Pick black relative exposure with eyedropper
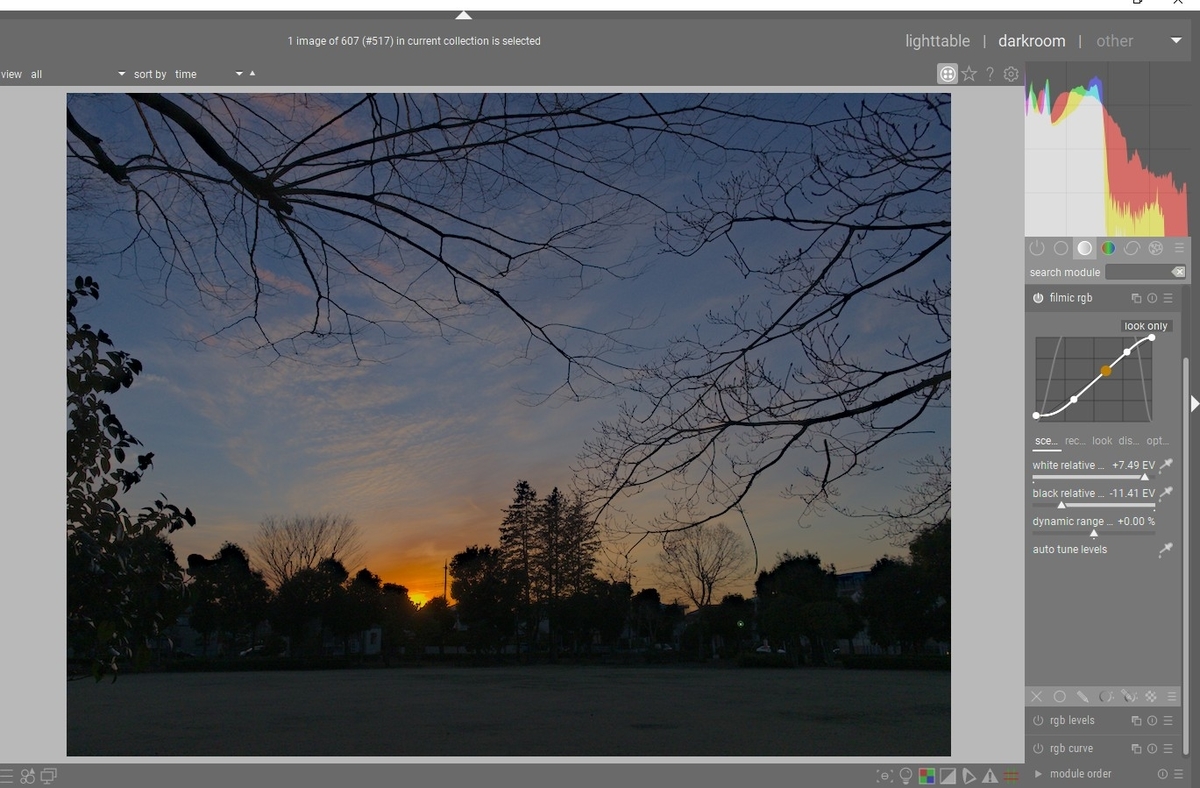The width and height of the screenshot is (1200, 788). coord(1166,493)
